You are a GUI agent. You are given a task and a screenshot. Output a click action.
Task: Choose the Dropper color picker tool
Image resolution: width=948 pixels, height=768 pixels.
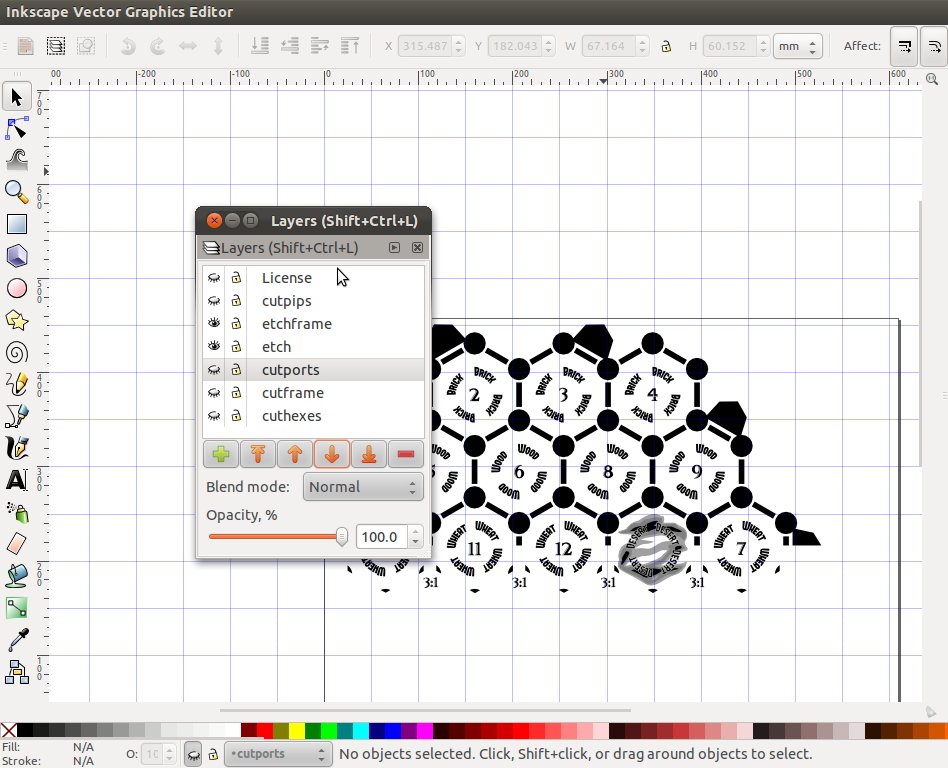point(16,640)
